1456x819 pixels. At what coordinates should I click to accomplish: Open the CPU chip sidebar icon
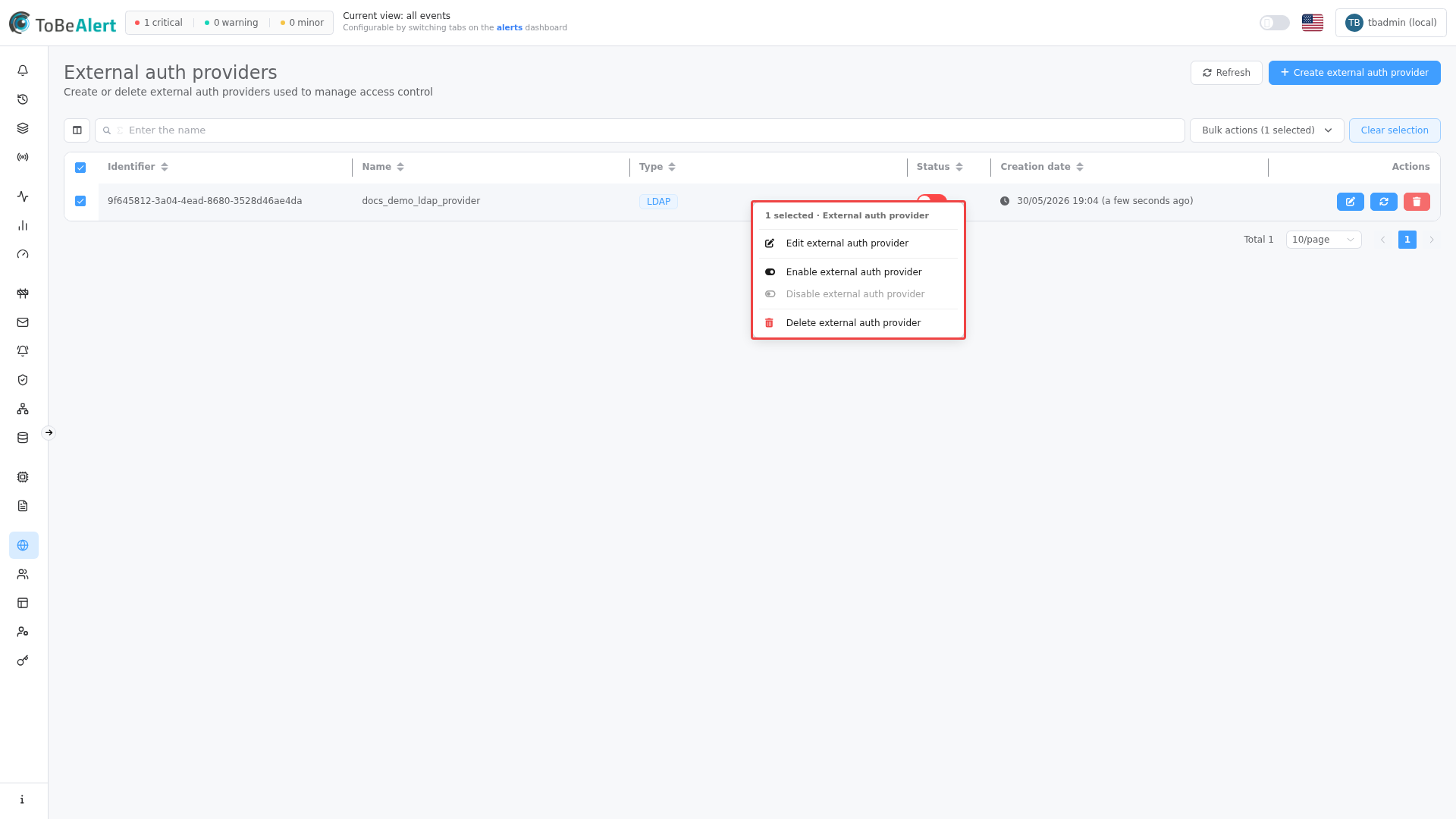[x=23, y=477]
